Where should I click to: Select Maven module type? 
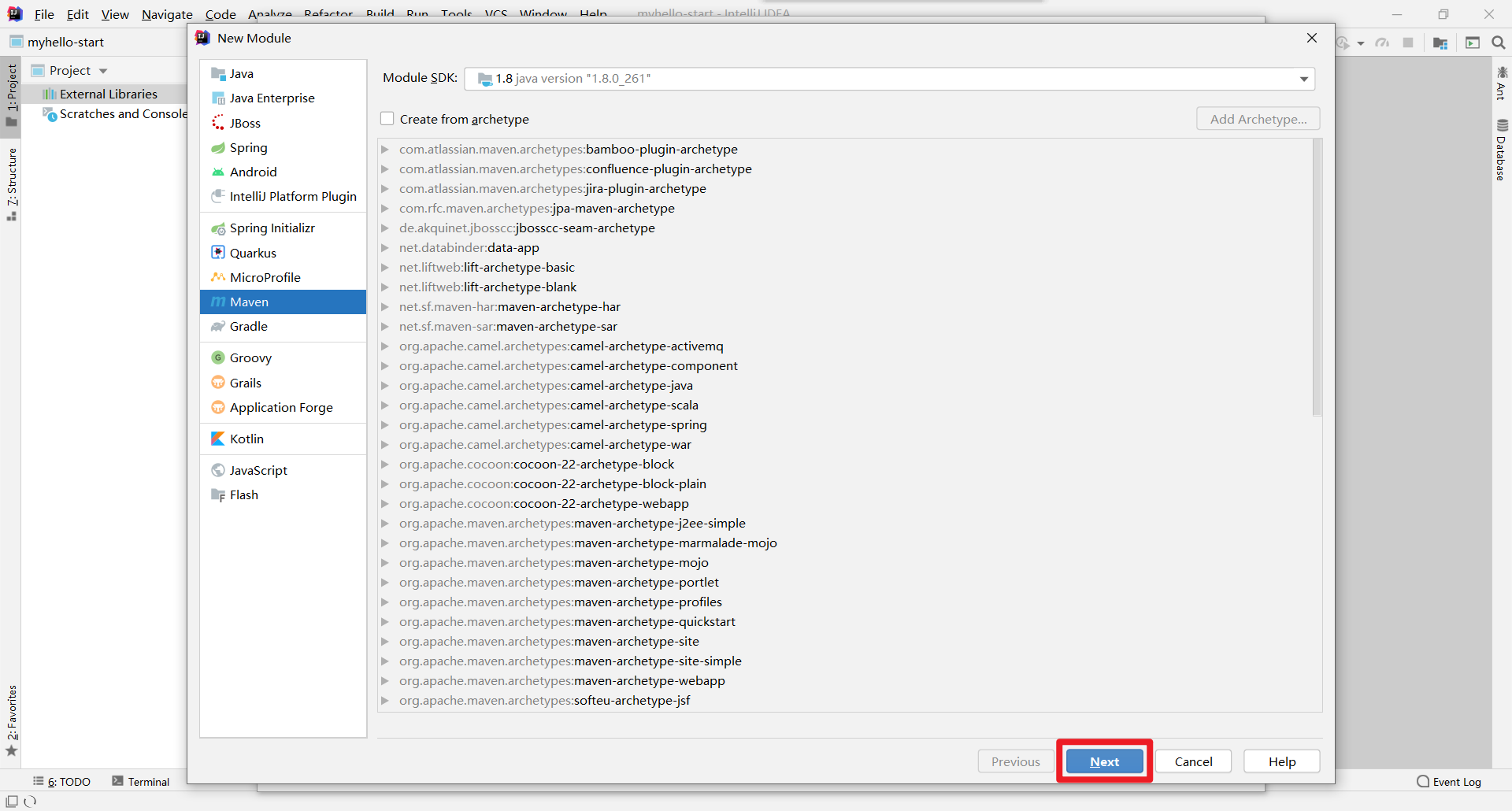click(x=283, y=302)
